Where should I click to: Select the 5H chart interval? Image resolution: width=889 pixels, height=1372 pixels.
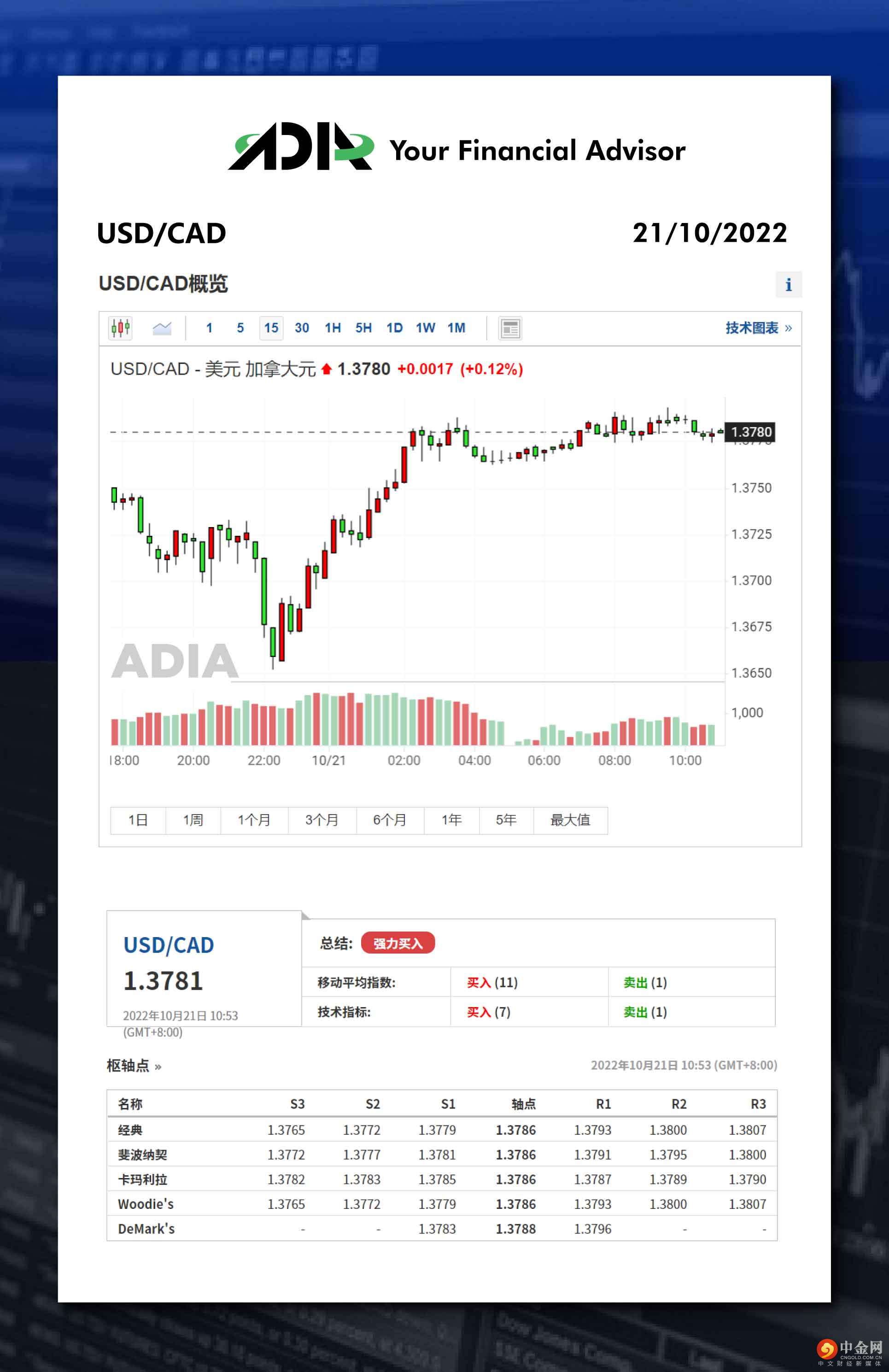363,328
